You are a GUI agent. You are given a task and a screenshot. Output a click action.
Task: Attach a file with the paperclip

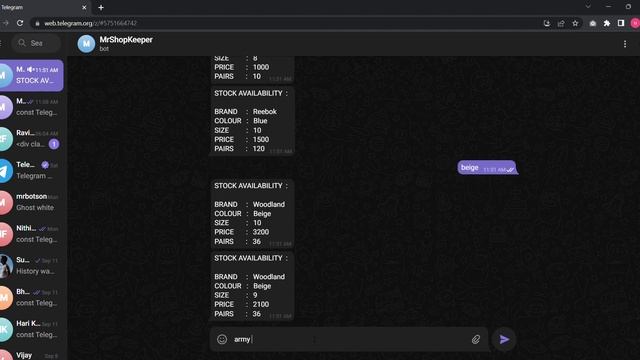point(476,339)
